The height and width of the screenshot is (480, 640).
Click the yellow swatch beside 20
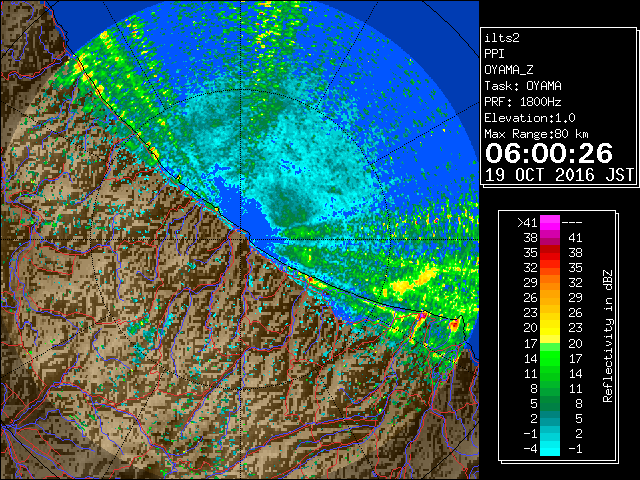click(x=550, y=328)
